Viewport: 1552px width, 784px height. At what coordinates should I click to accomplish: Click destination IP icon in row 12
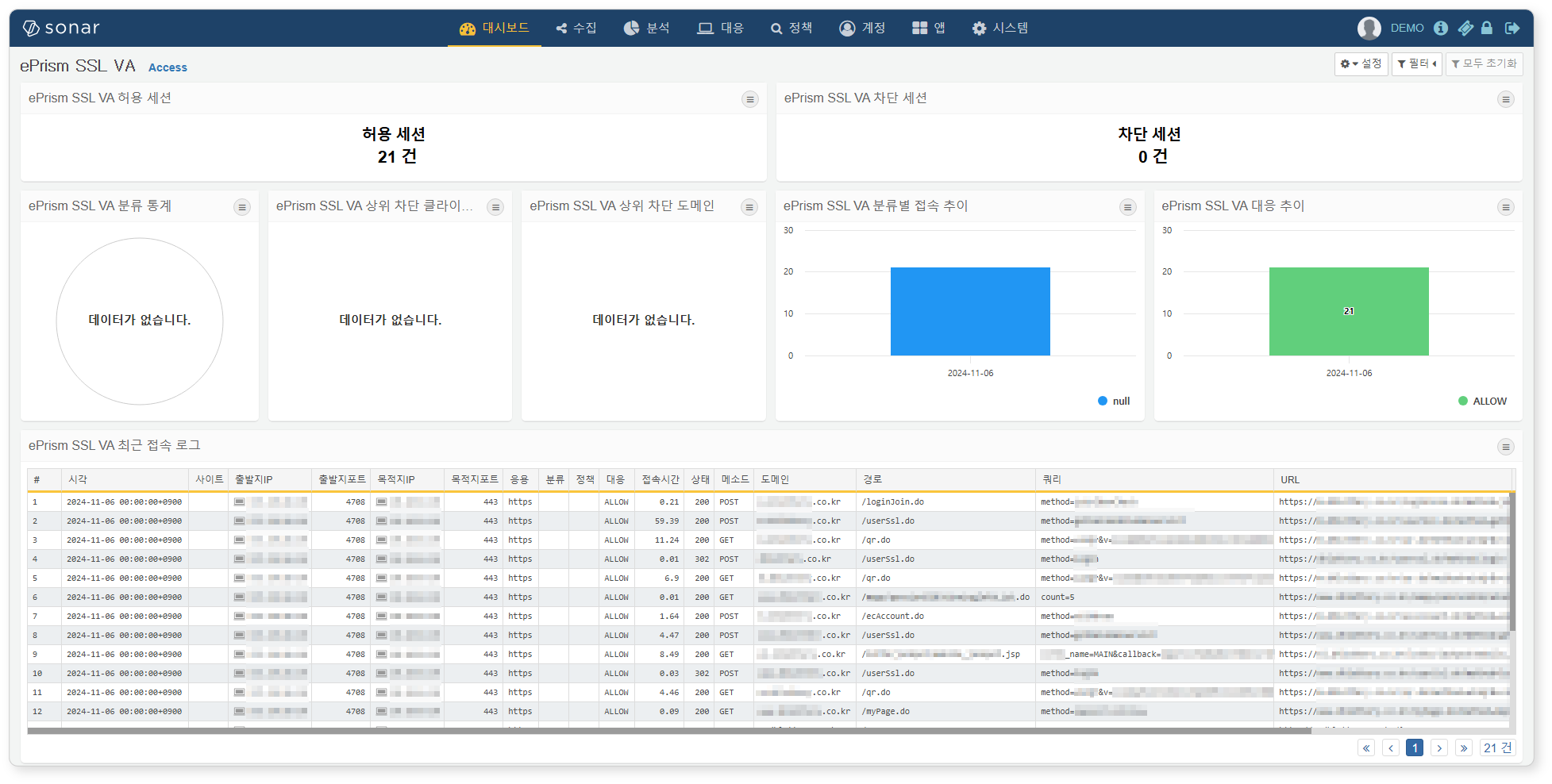pos(382,711)
